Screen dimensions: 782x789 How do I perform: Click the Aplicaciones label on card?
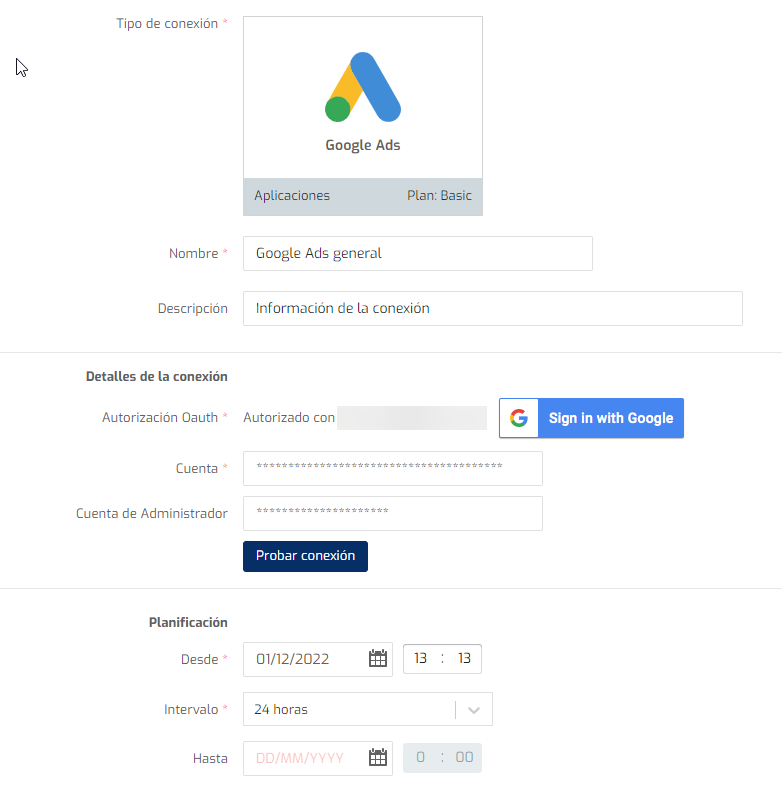coord(292,196)
